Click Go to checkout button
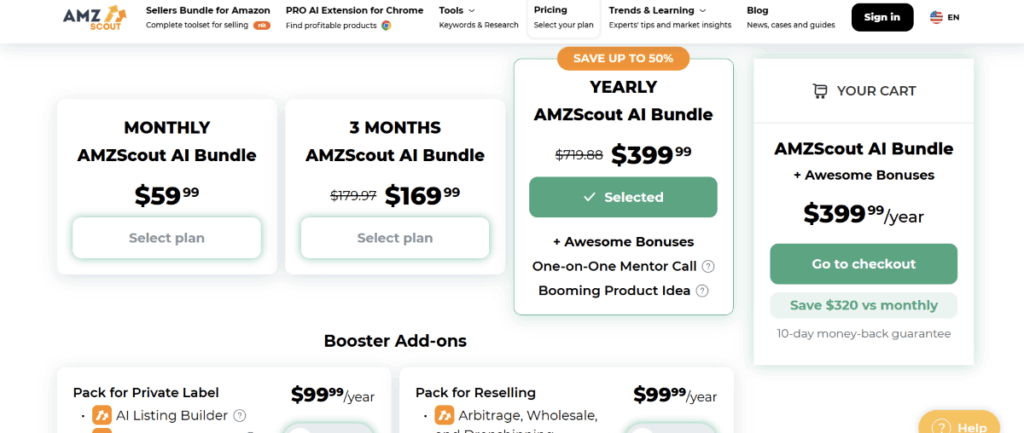This screenshot has height=433, width=1024. 863,264
